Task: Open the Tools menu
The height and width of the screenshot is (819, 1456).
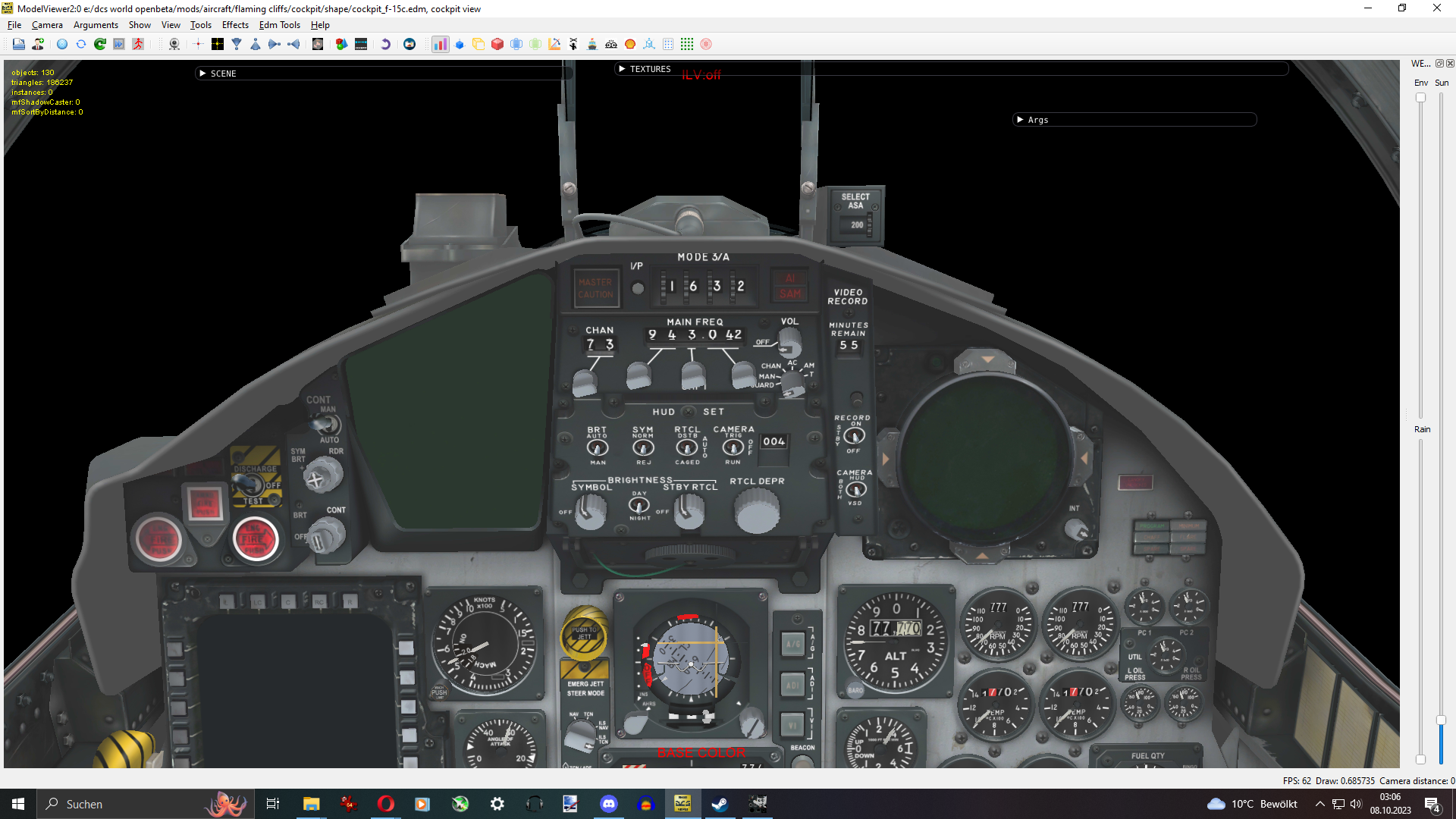Action: pyautogui.click(x=201, y=25)
